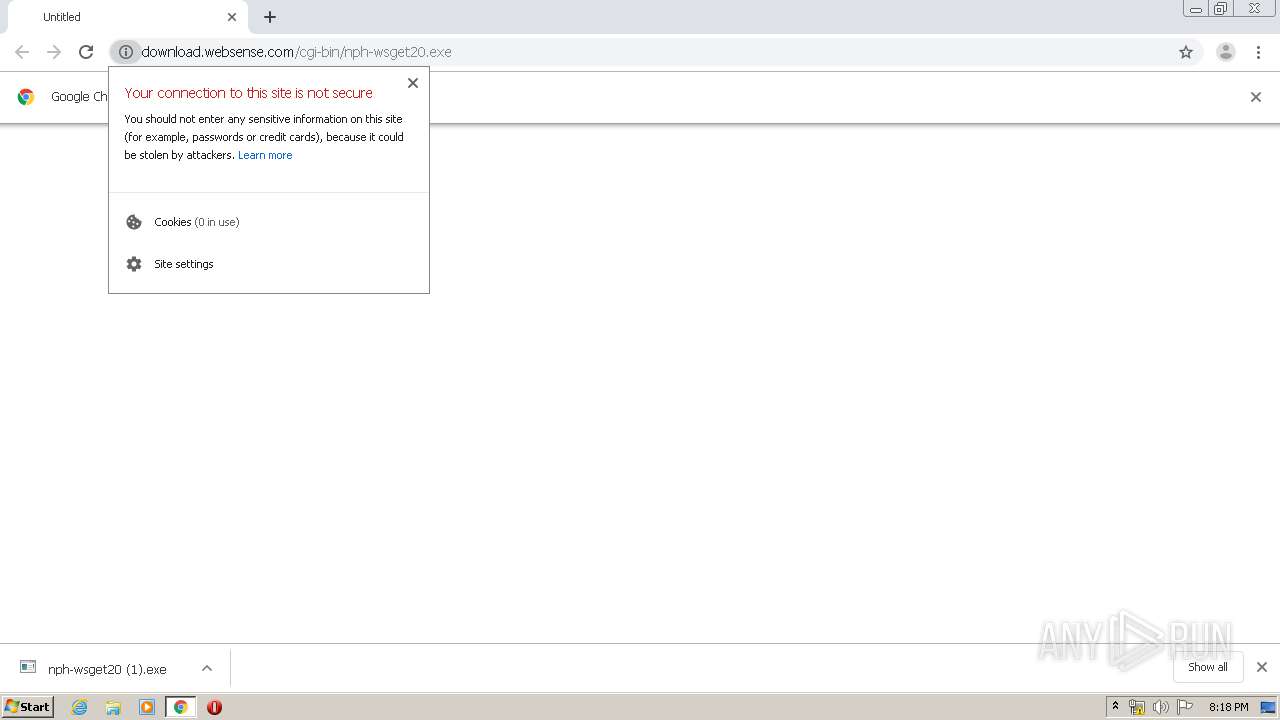
Task: Open Site settings entry
Action: tap(269, 264)
